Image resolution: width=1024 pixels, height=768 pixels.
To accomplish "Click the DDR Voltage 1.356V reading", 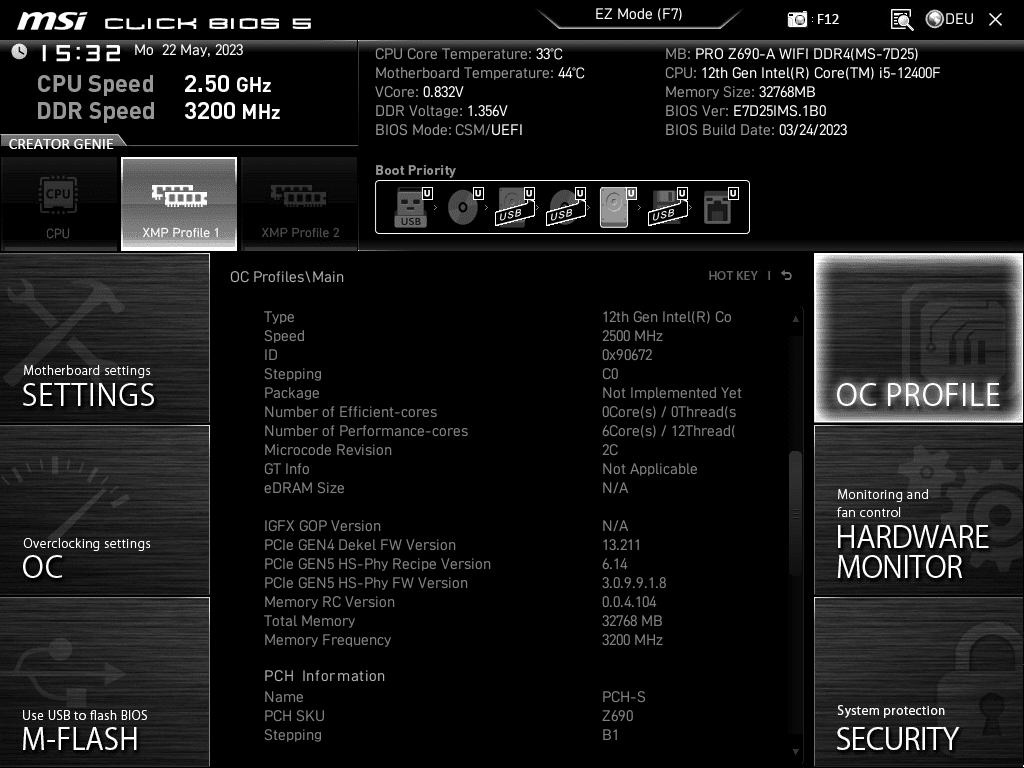I will click(x=441, y=111).
